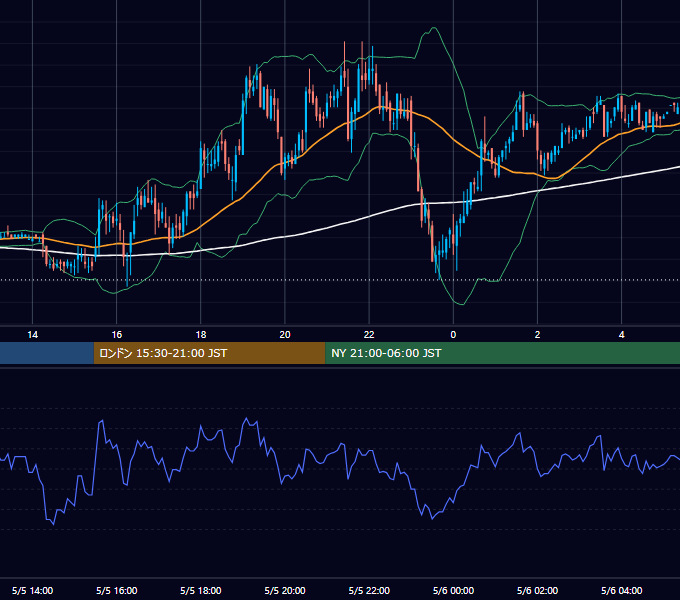Screen dimensions: 680x600
Task: Click the hour label 14 on price chart axis
Action: pyautogui.click(x=33, y=335)
